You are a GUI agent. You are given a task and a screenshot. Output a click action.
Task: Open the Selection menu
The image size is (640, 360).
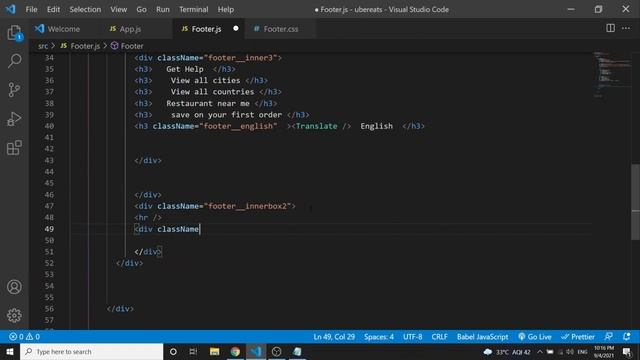coord(85,9)
